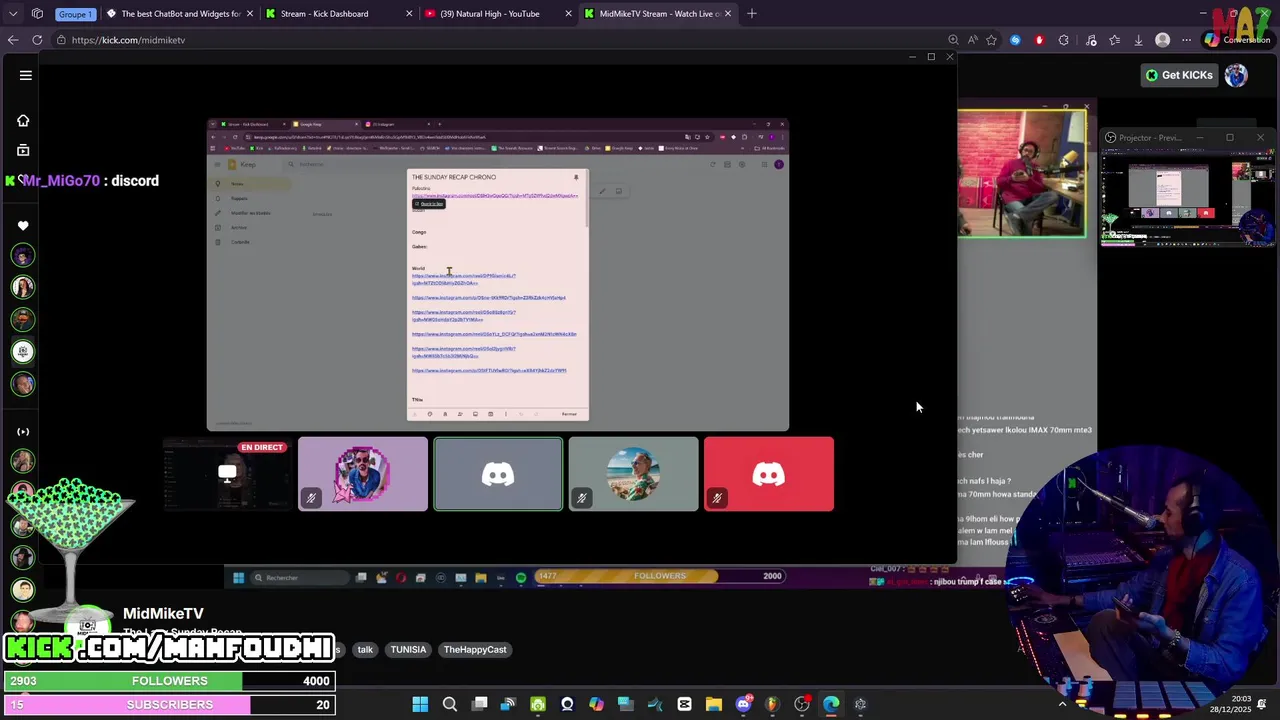Screen dimensions: 1280x720
Task: Click Mr_MiGo70 chat username
Action: pos(59,181)
